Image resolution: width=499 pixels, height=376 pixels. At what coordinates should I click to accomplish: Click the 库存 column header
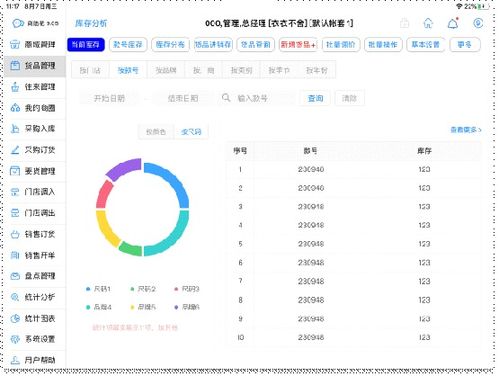pos(424,151)
